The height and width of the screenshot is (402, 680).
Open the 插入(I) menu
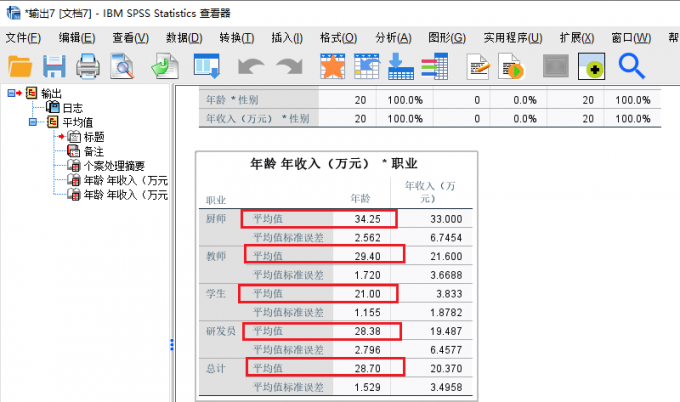click(x=287, y=38)
